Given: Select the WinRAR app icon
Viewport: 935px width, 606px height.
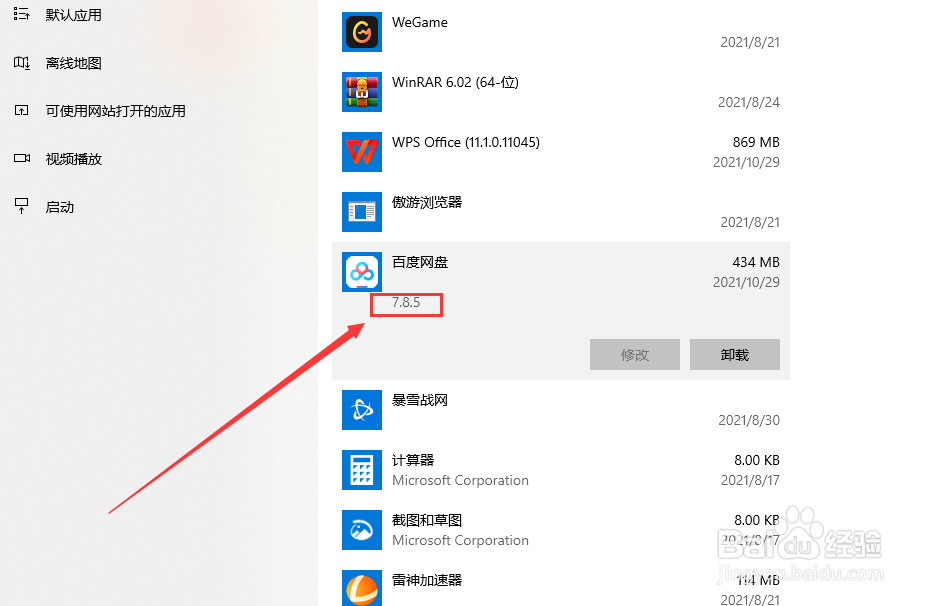Looking at the screenshot, I should point(362,92).
